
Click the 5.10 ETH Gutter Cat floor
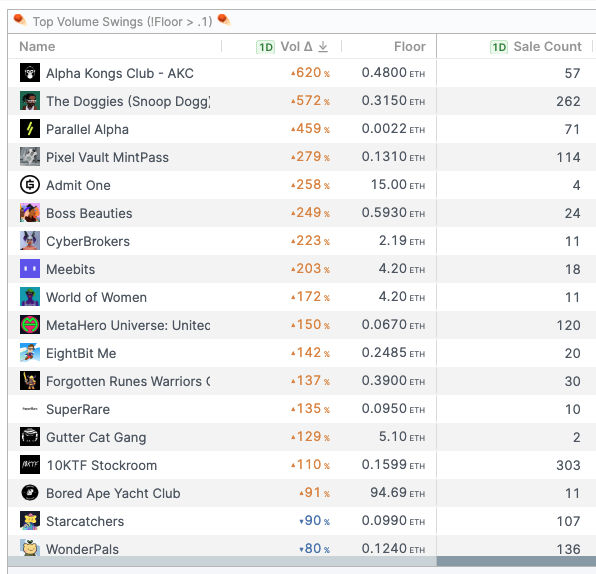[x=402, y=437]
